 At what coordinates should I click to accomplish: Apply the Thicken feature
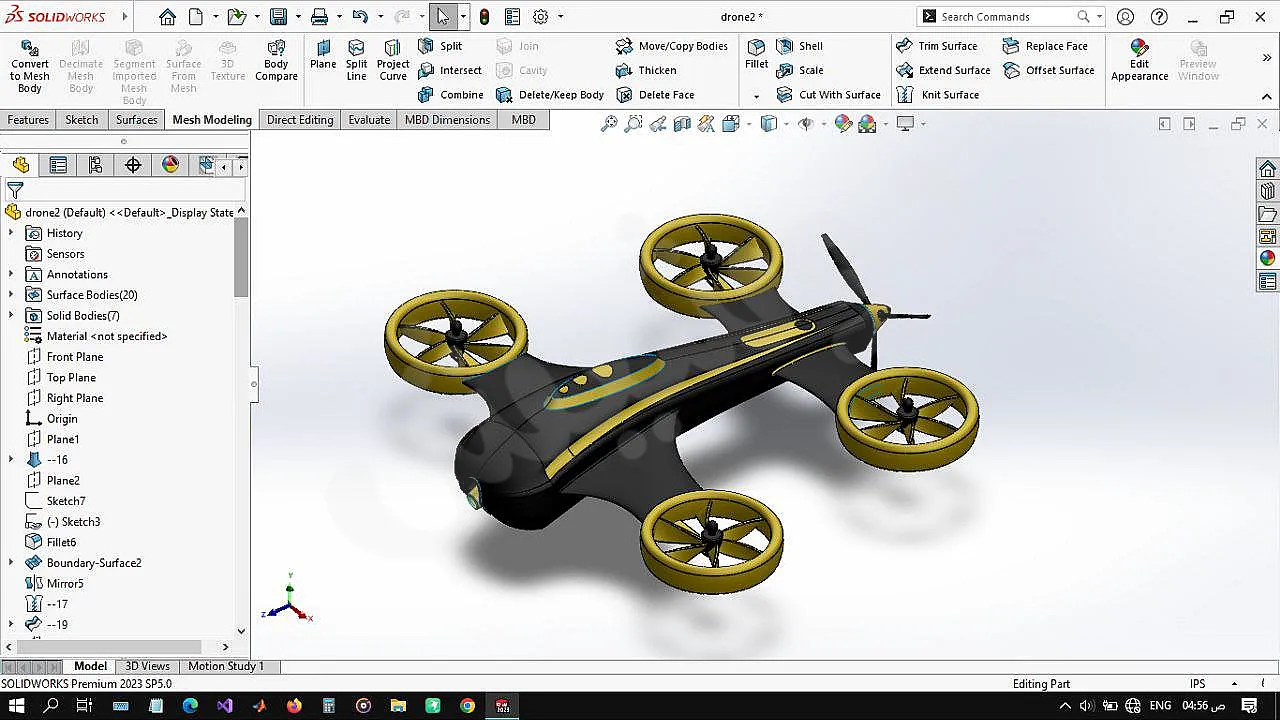[x=646, y=70]
